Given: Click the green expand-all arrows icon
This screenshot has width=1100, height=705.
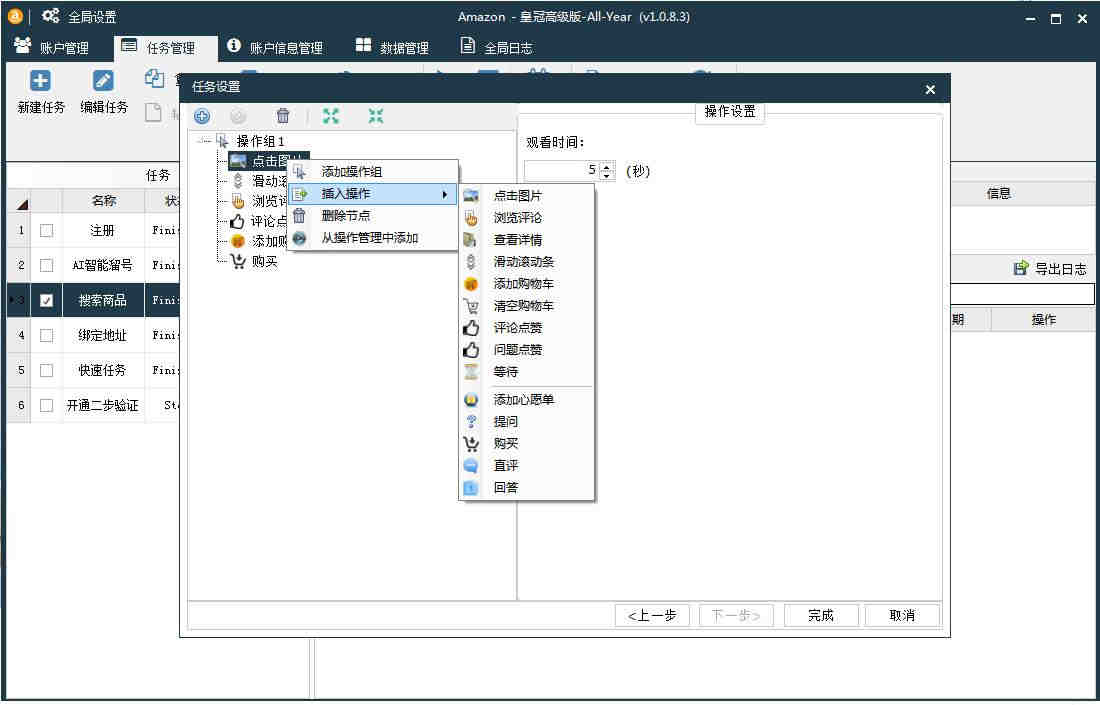Looking at the screenshot, I should (x=330, y=116).
